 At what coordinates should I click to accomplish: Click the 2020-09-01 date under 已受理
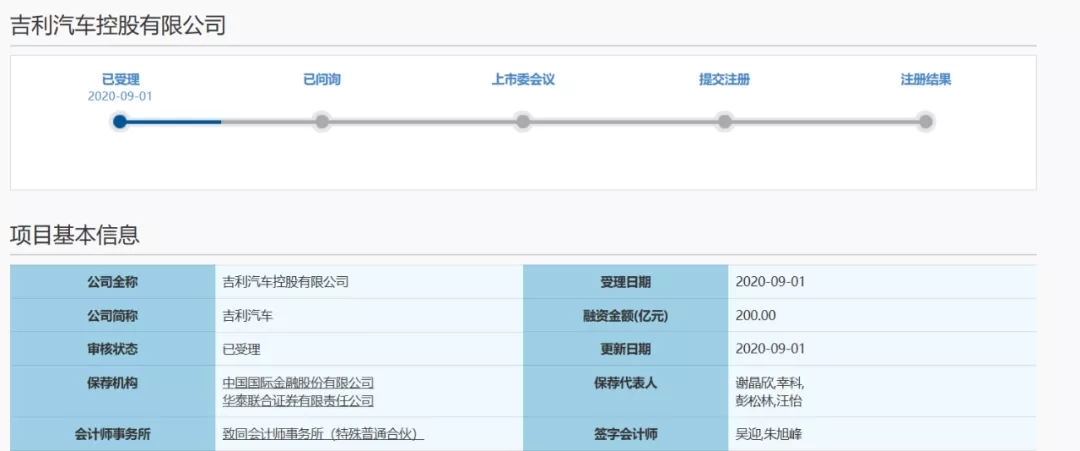[x=120, y=96]
